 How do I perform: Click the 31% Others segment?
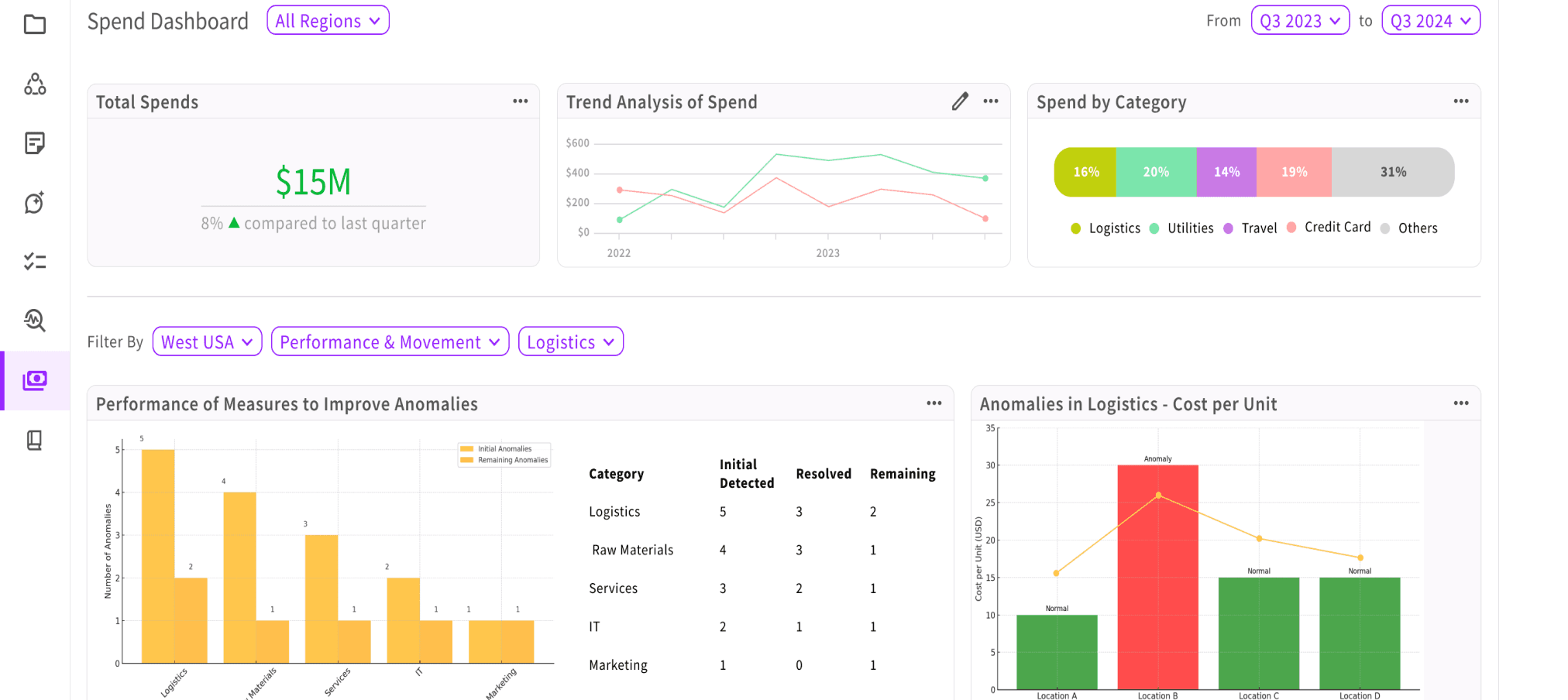pos(1393,172)
